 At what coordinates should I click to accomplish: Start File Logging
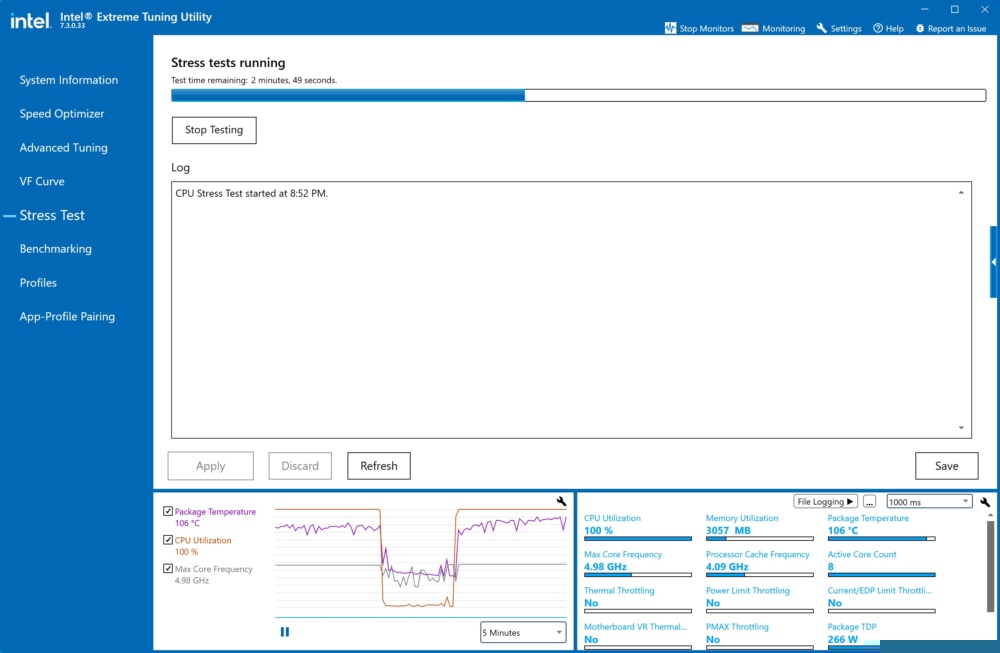tap(825, 502)
